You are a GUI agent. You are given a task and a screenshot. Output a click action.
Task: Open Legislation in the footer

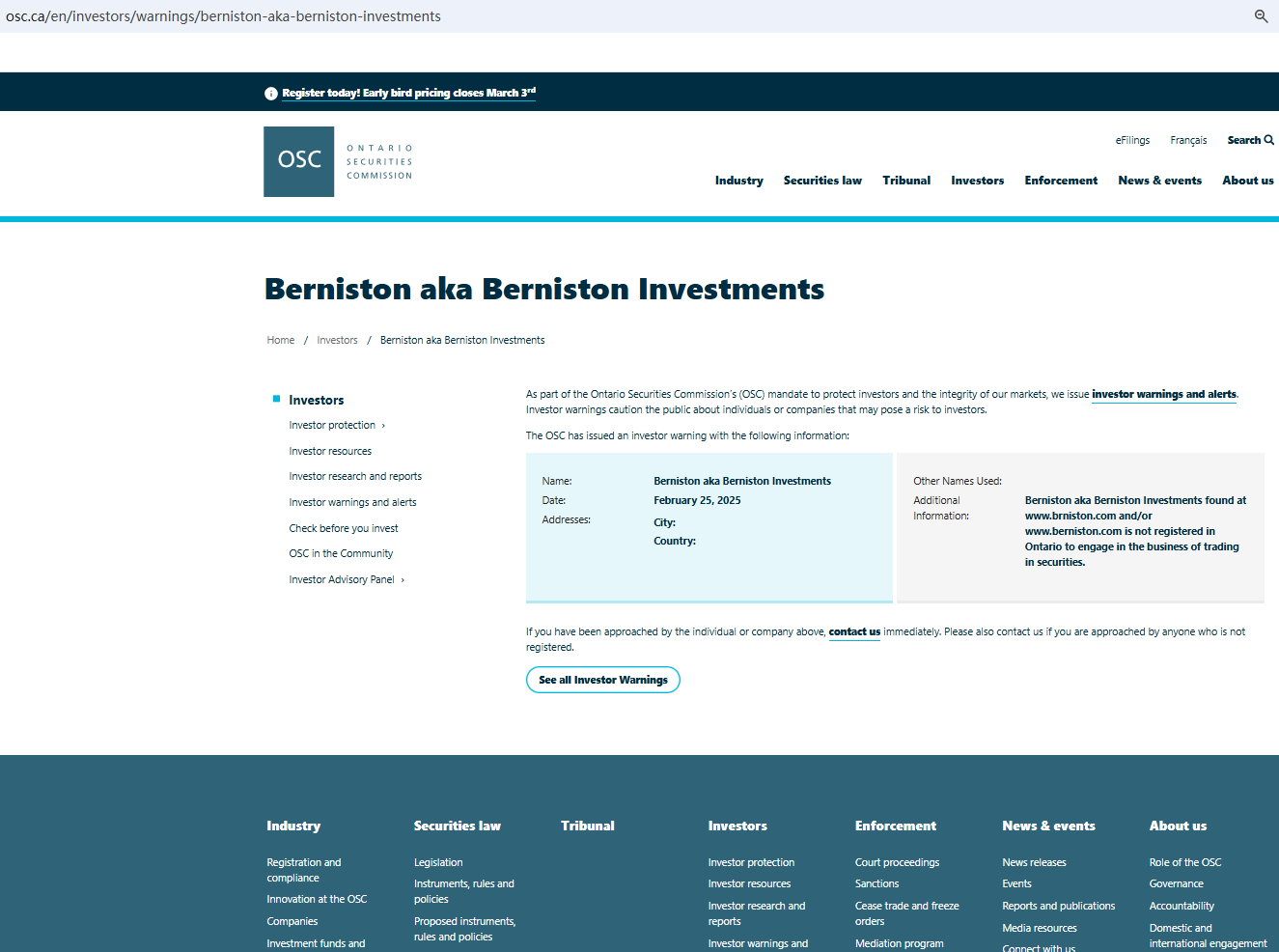[438, 862]
